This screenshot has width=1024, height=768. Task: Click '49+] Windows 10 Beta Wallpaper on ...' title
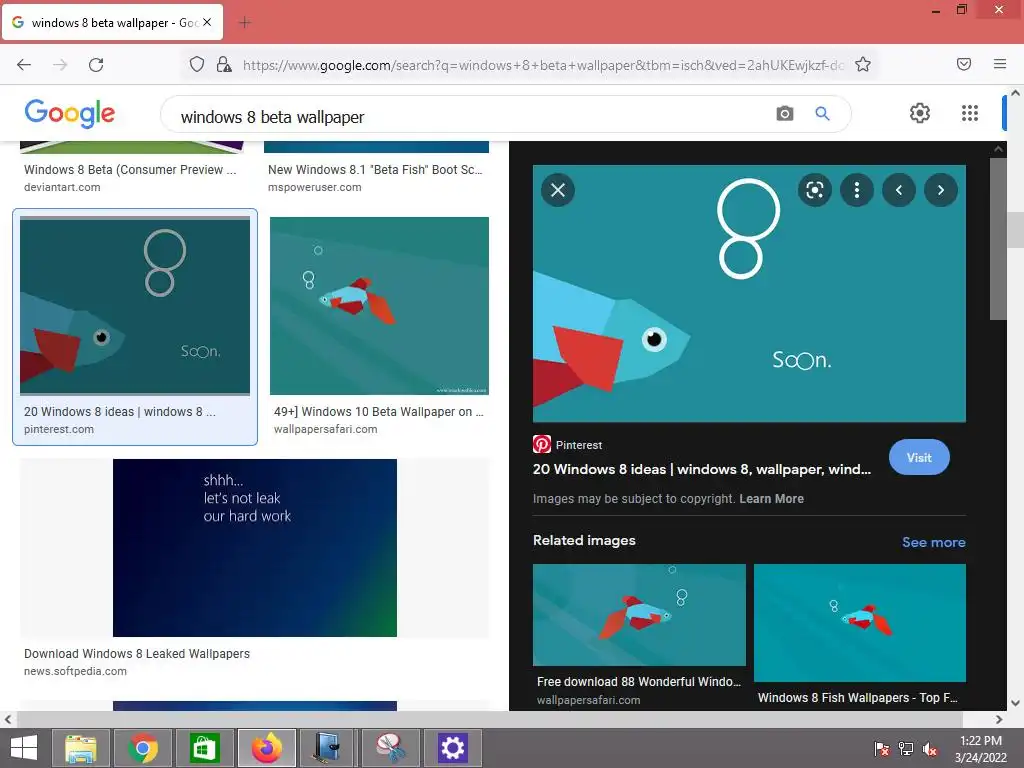pyautogui.click(x=379, y=412)
